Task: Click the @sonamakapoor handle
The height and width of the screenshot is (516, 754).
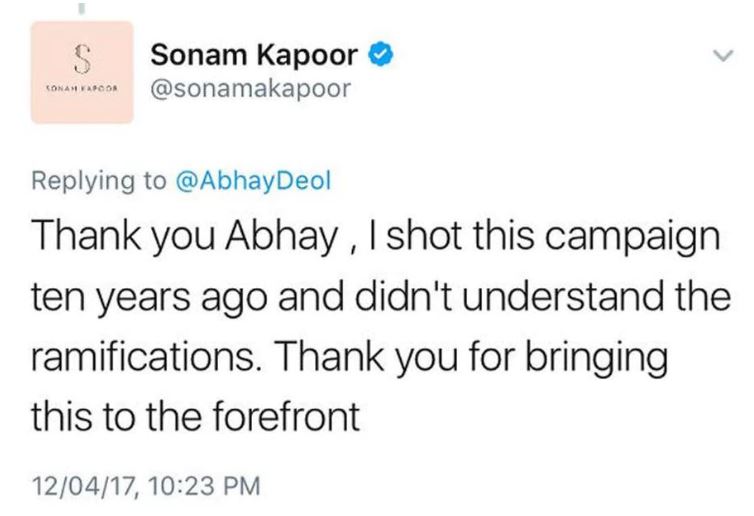Action: pyautogui.click(x=249, y=90)
